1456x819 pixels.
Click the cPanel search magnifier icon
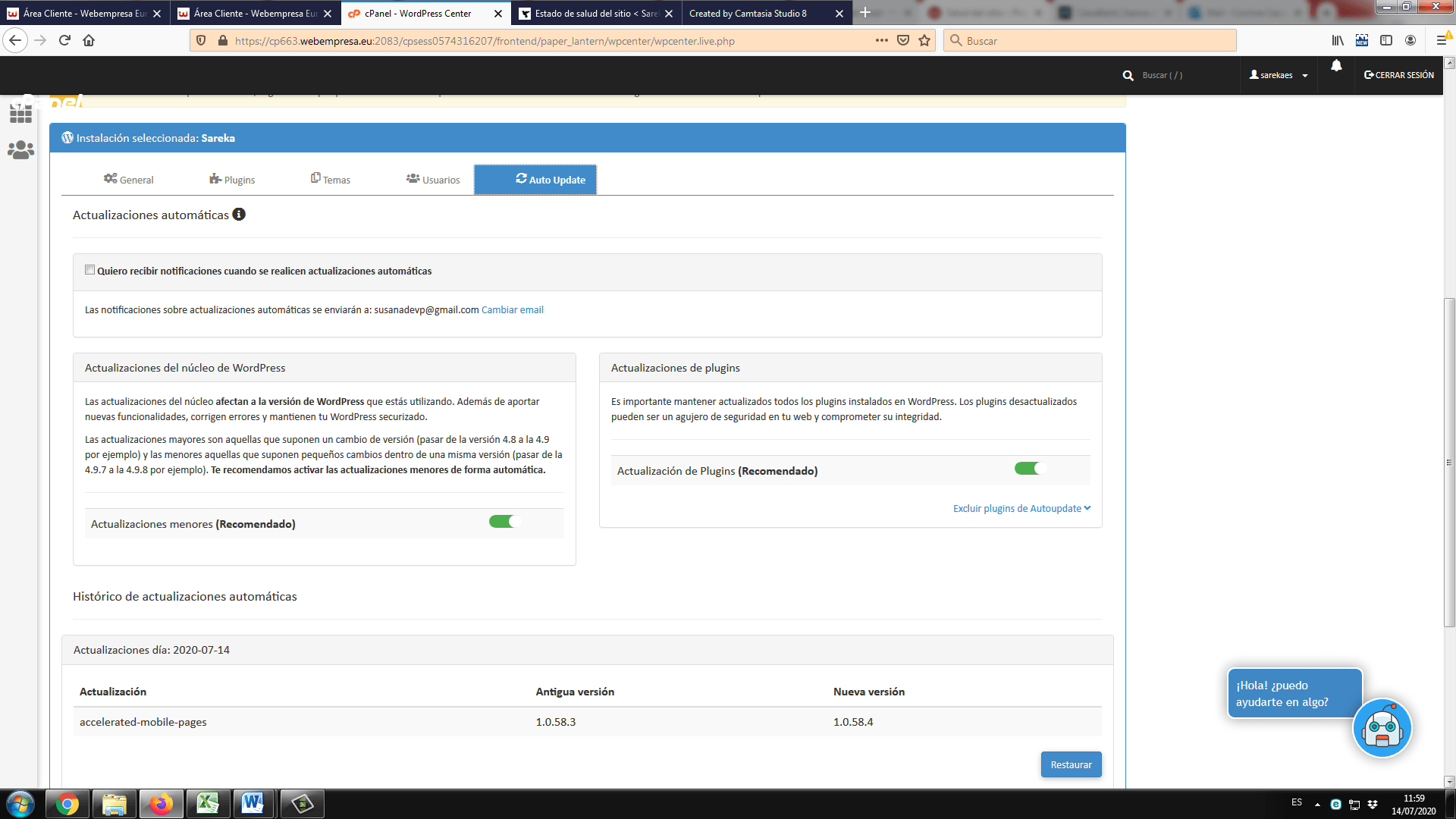coord(1128,75)
